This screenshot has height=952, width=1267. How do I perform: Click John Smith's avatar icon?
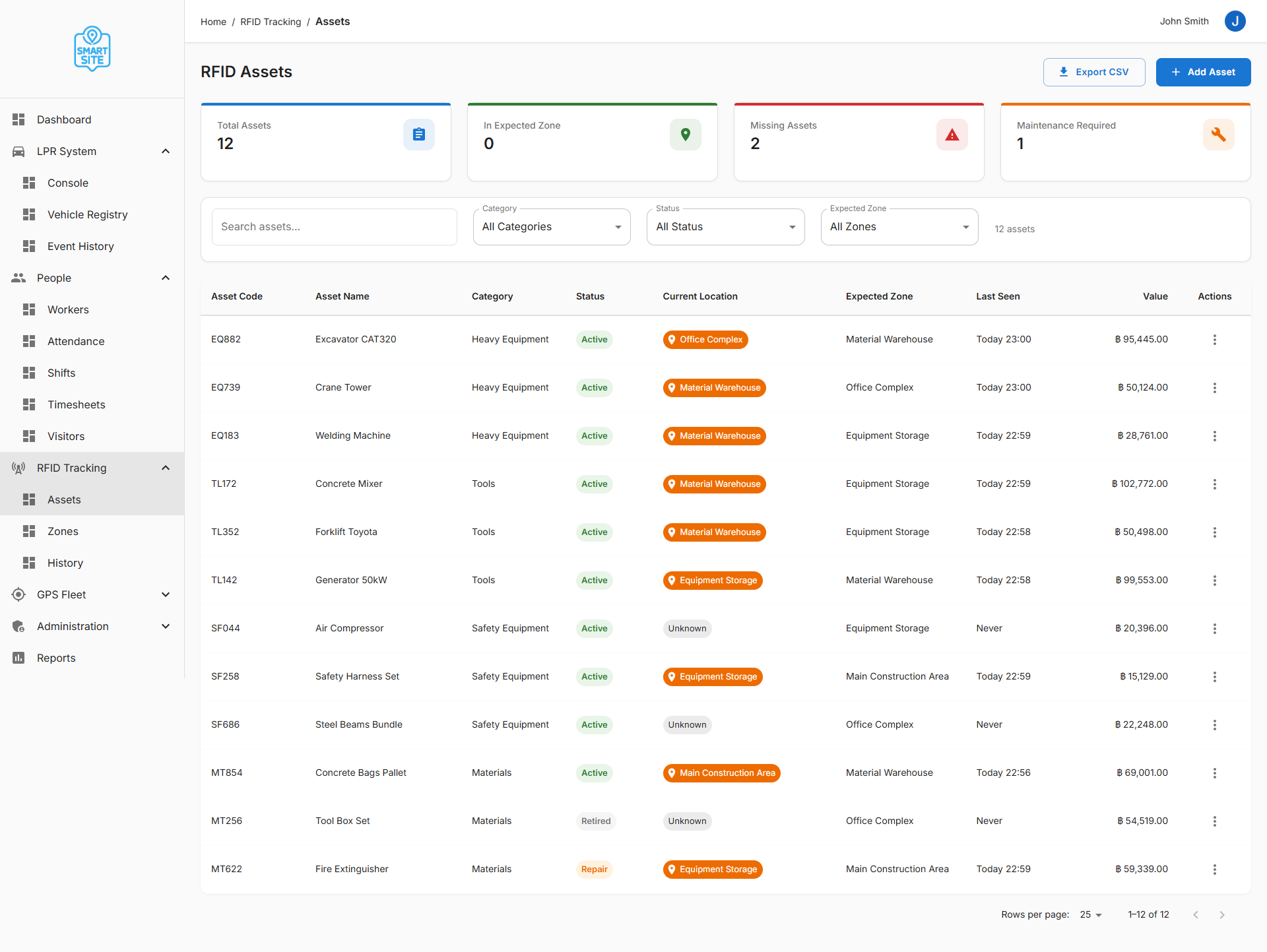point(1235,21)
